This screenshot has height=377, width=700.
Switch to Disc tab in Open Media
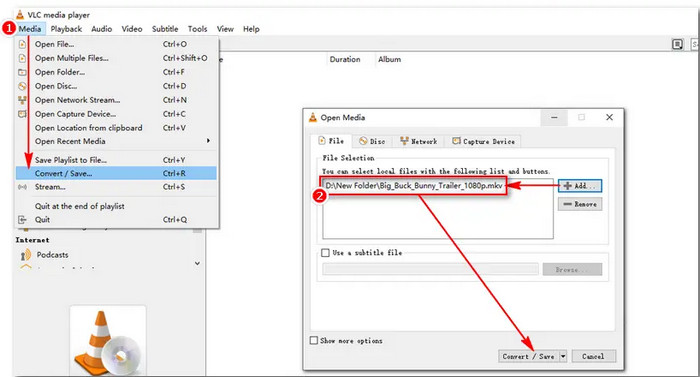point(372,142)
